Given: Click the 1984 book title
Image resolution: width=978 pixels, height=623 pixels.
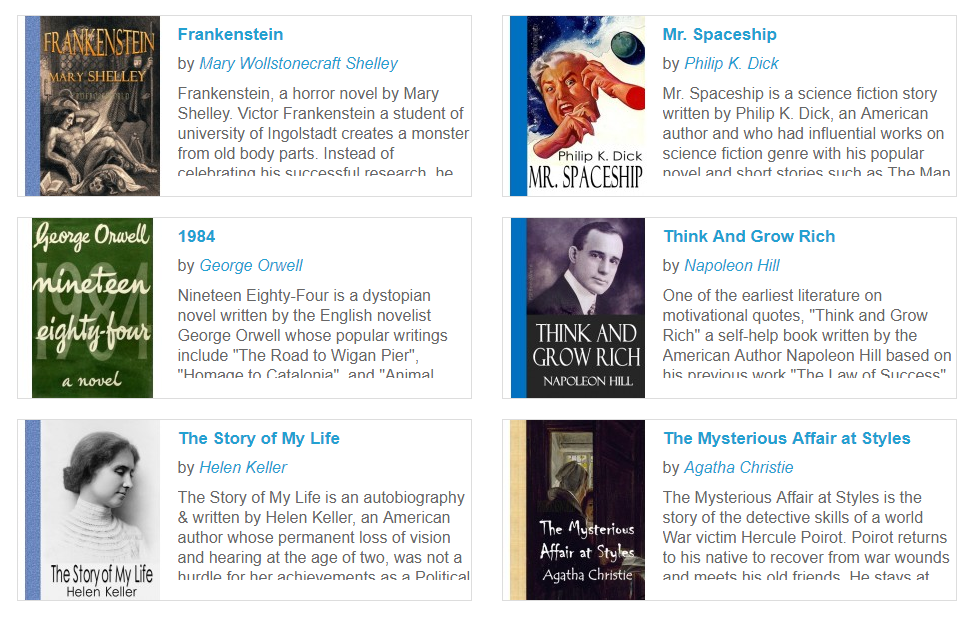Looking at the screenshot, I should coord(196,236).
